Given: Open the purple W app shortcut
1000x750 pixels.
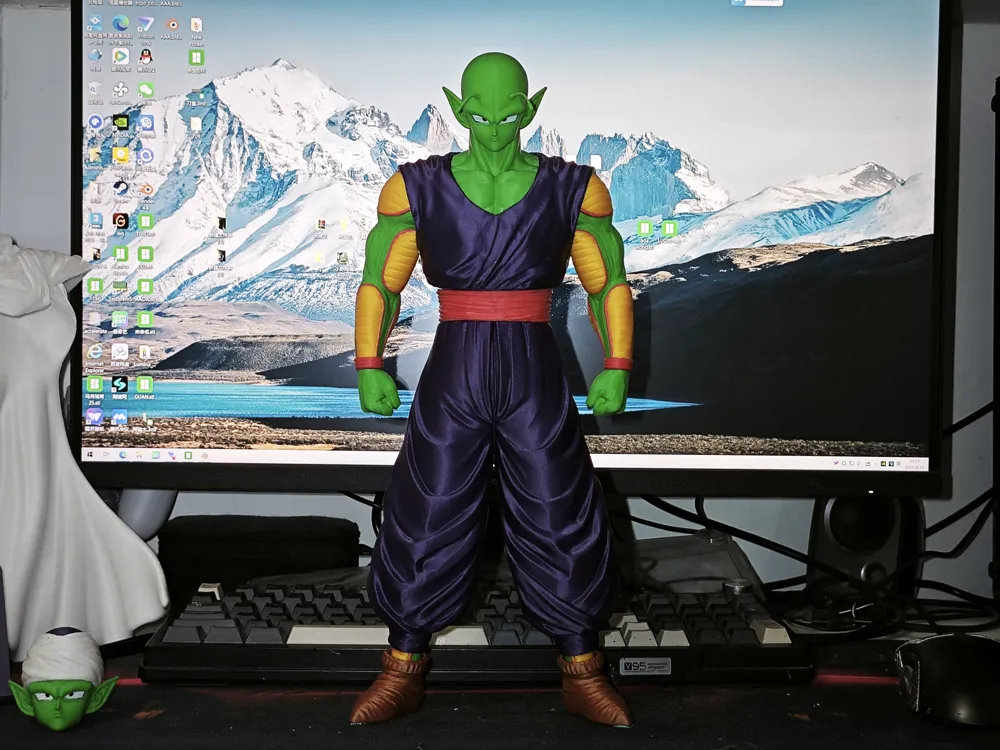Looking at the screenshot, I should click(x=94, y=417).
